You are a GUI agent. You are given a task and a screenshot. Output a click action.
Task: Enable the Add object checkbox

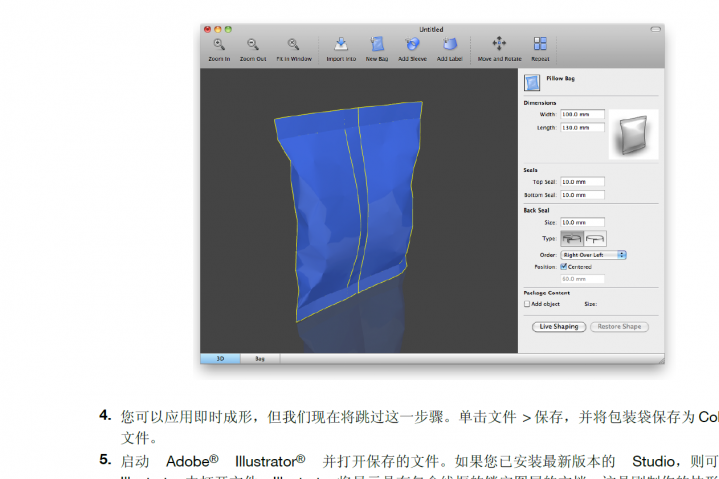(x=528, y=303)
